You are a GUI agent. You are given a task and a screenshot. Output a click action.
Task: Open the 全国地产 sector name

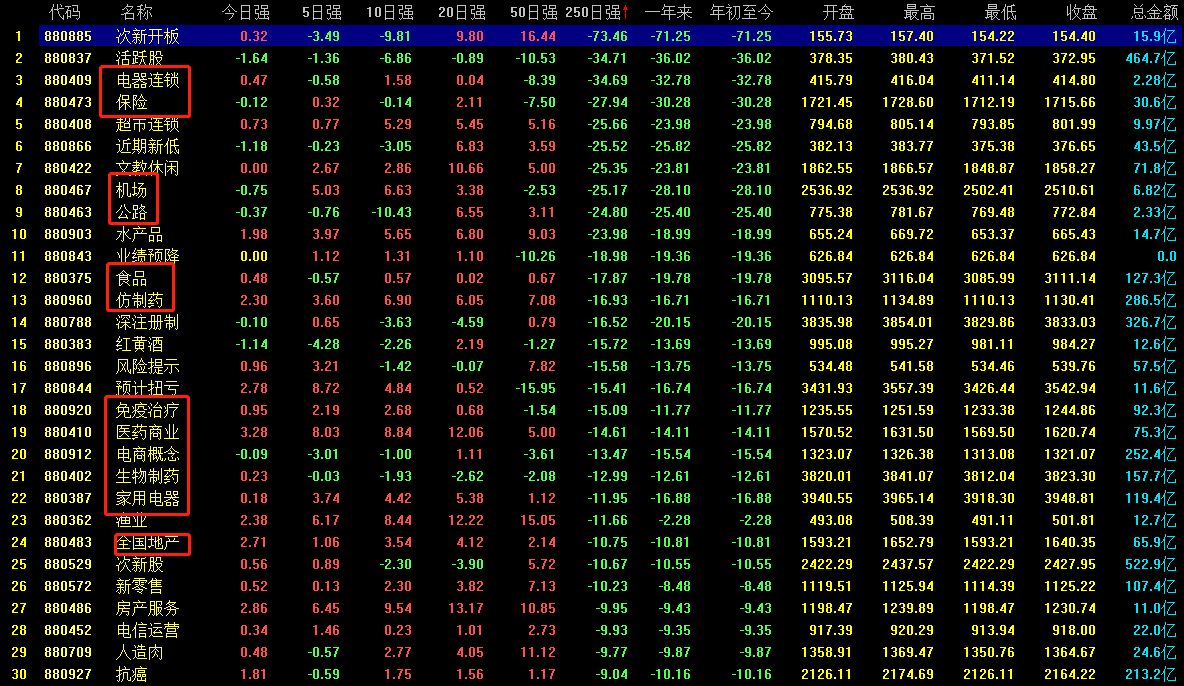tap(147, 542)
